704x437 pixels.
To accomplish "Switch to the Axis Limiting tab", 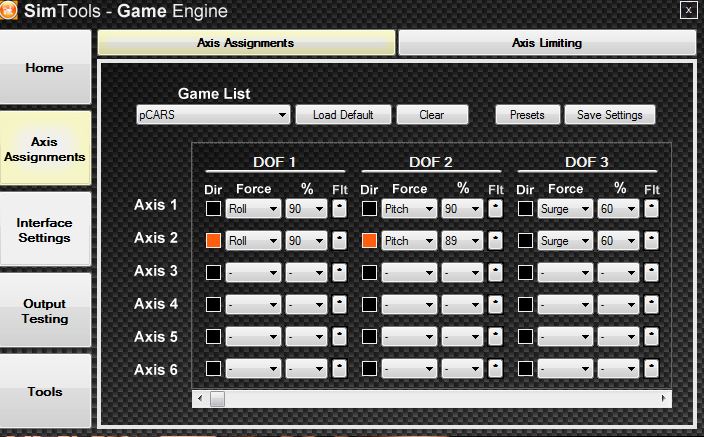I will point(547,43).
